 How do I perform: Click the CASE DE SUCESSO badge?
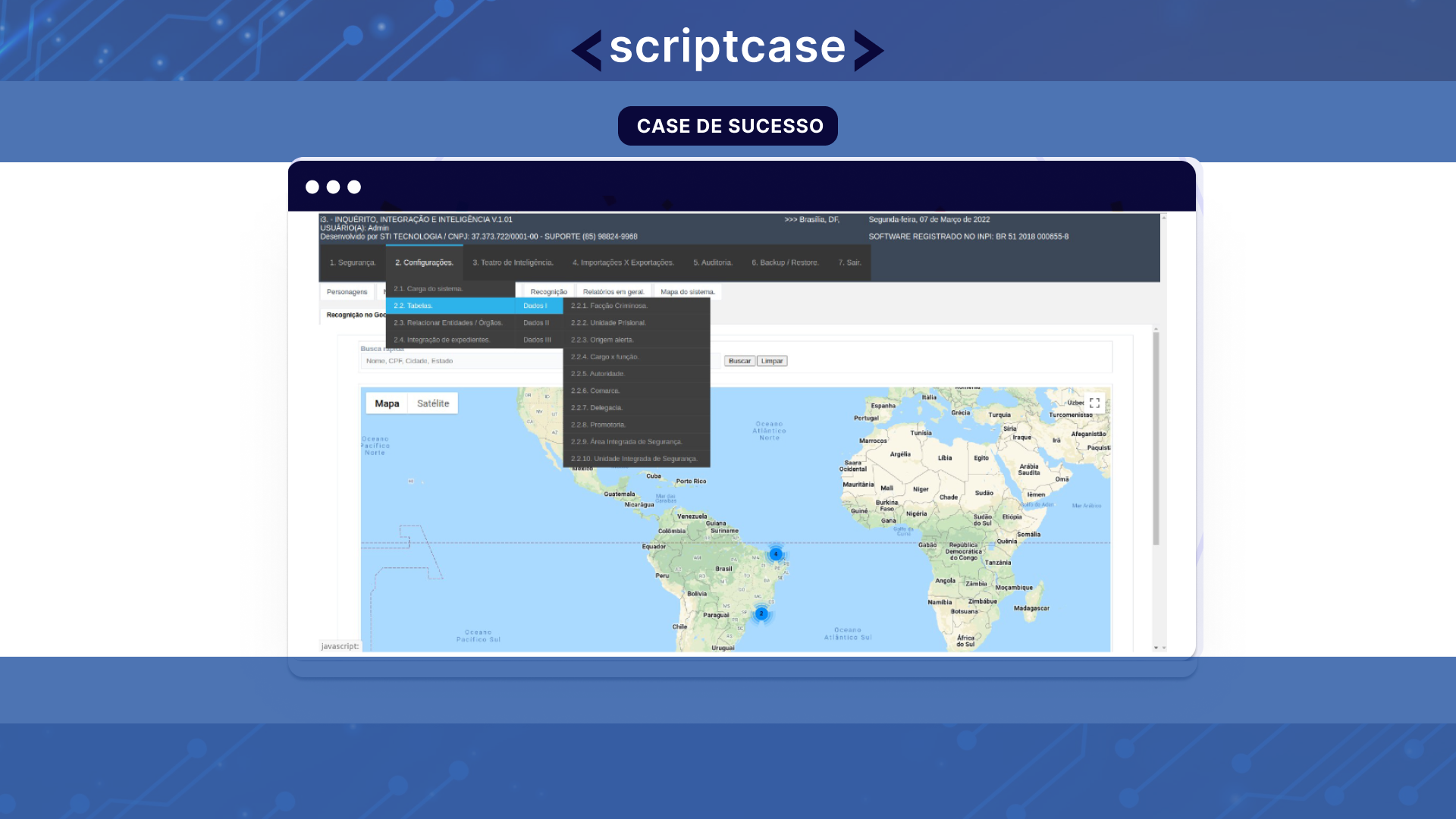point(728,126)
